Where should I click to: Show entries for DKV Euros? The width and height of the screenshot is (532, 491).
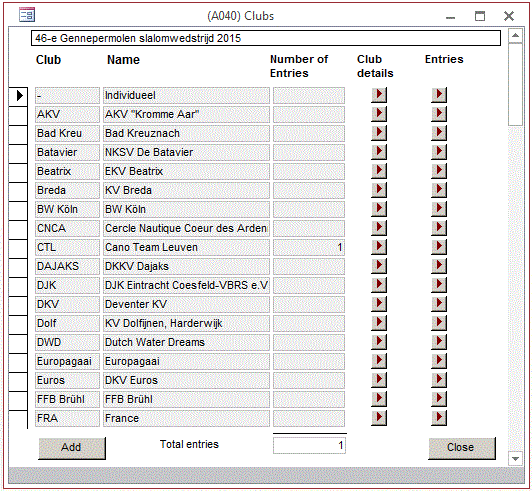pyautogui.click(x=439, y=380)
